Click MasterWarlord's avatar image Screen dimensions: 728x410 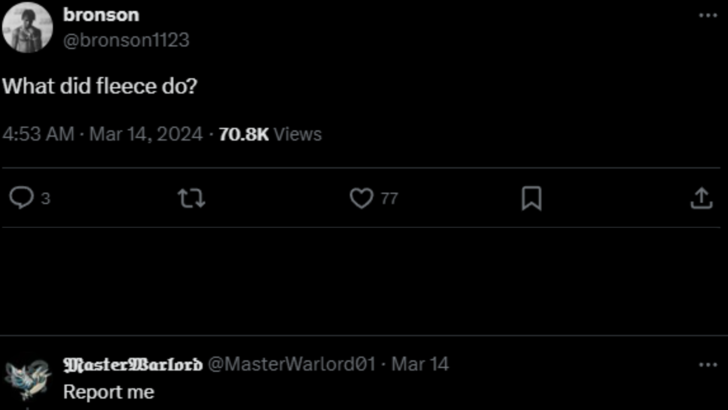pyautogui.click(x=28, y=380)
